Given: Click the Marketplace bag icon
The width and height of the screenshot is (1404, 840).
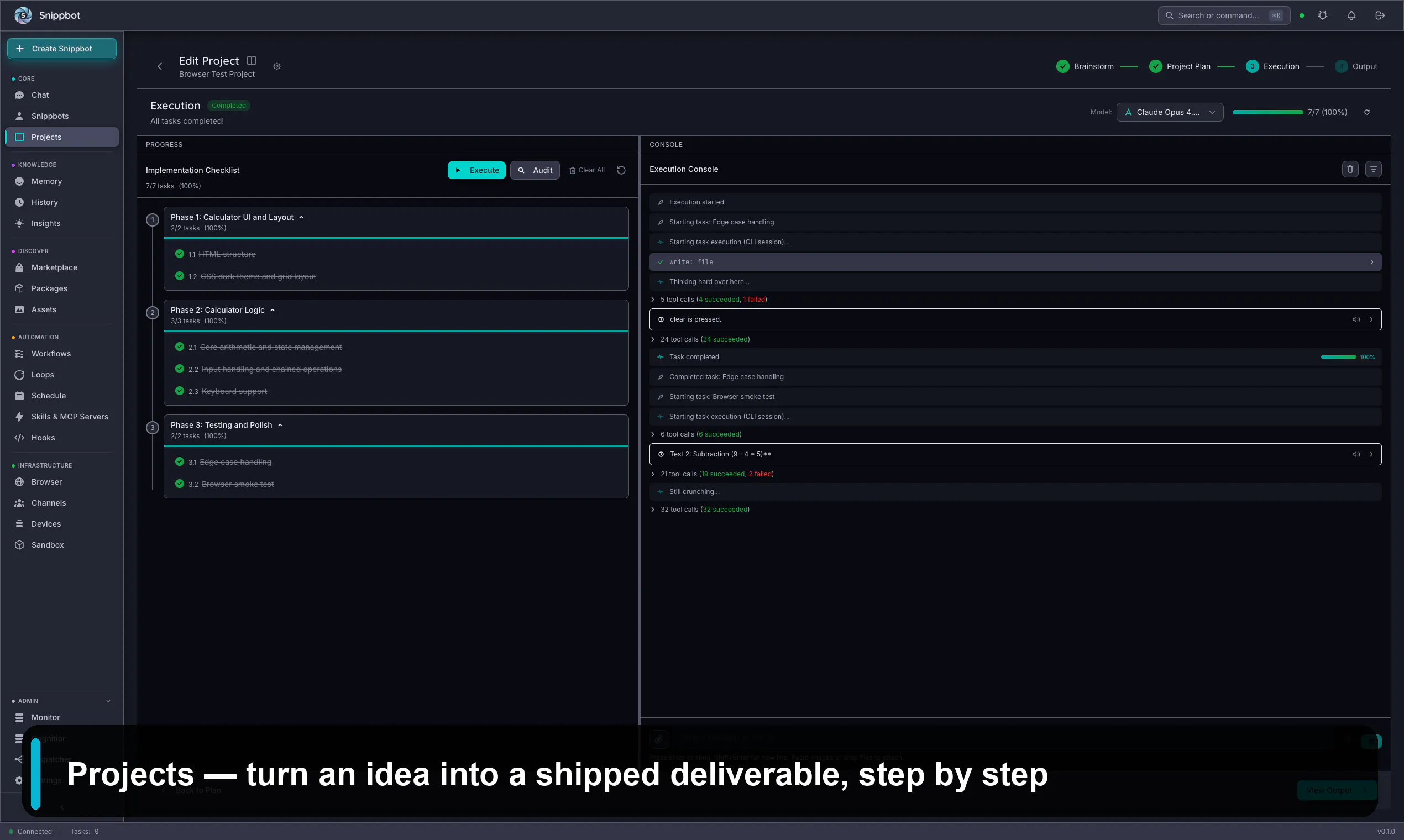Looking at the screenshot, I should (x=19, y=267).
